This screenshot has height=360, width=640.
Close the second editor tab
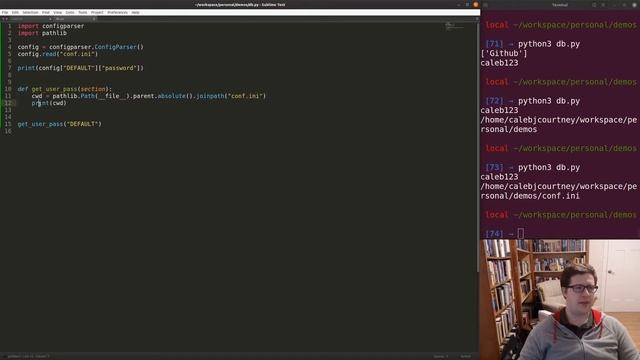[x=94, y=19]
